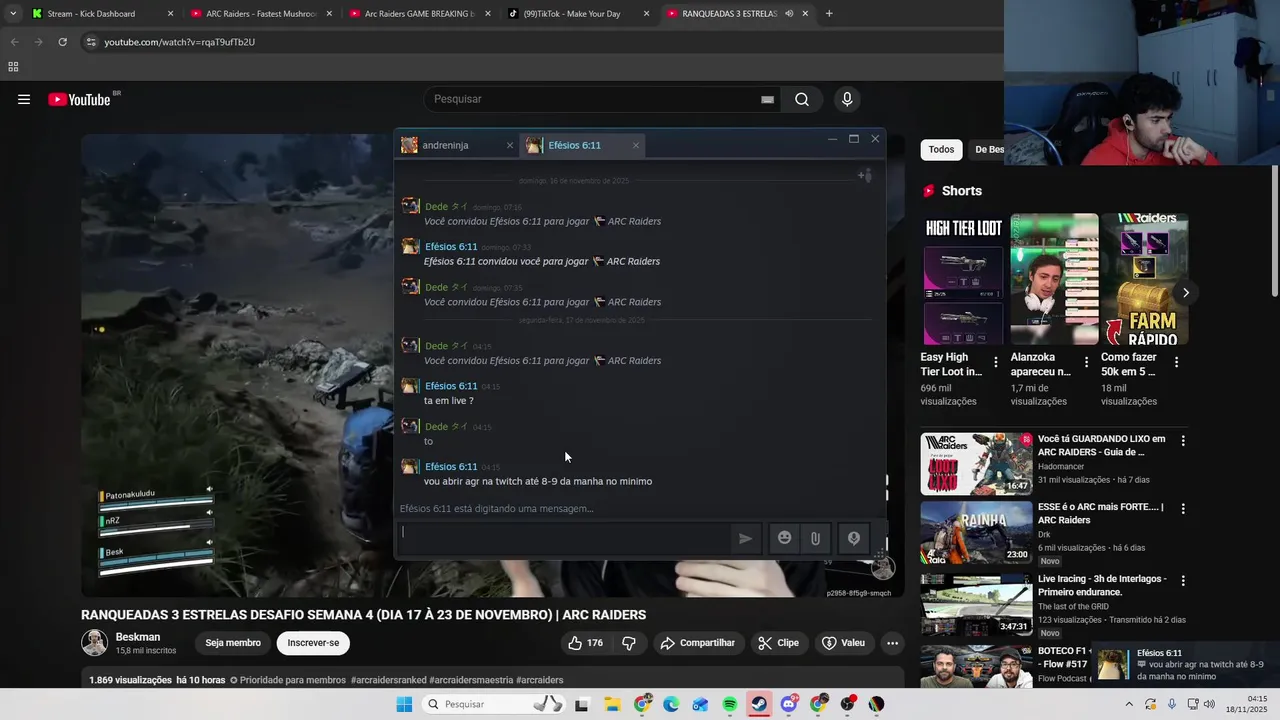
Task: Start voice search with microphone icon
Action: [847, 99]
